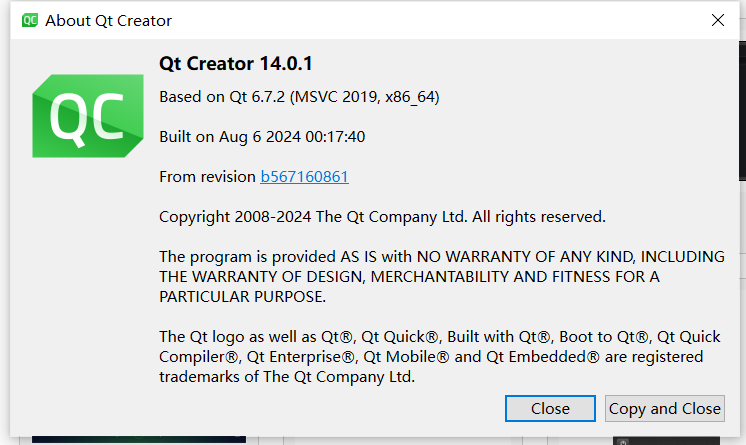Dismiss the dialog with the X icon
Image resolution: width=746 pixels, height=445 pixels.
[x=717, y=20]
